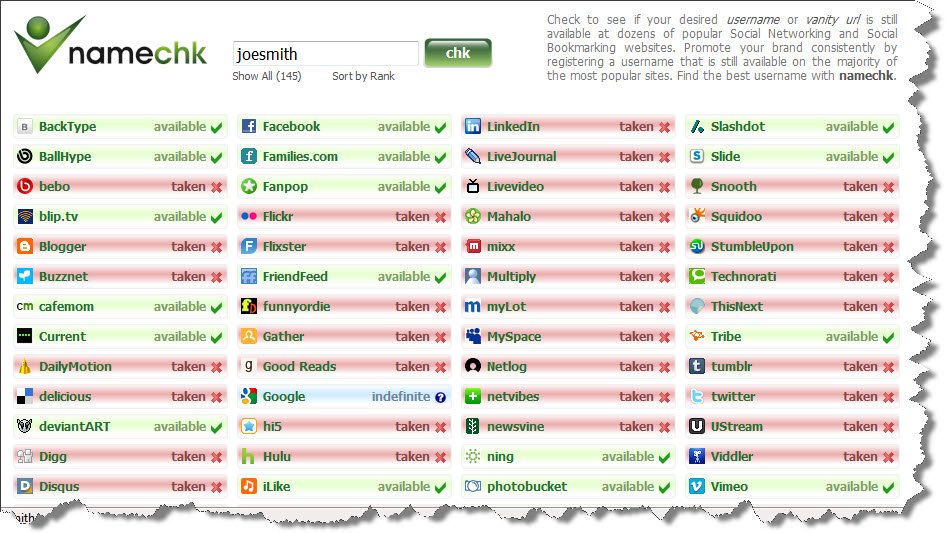Click the tumblr logo icon
Screen dimensions: 946x533
pos(697,366)
